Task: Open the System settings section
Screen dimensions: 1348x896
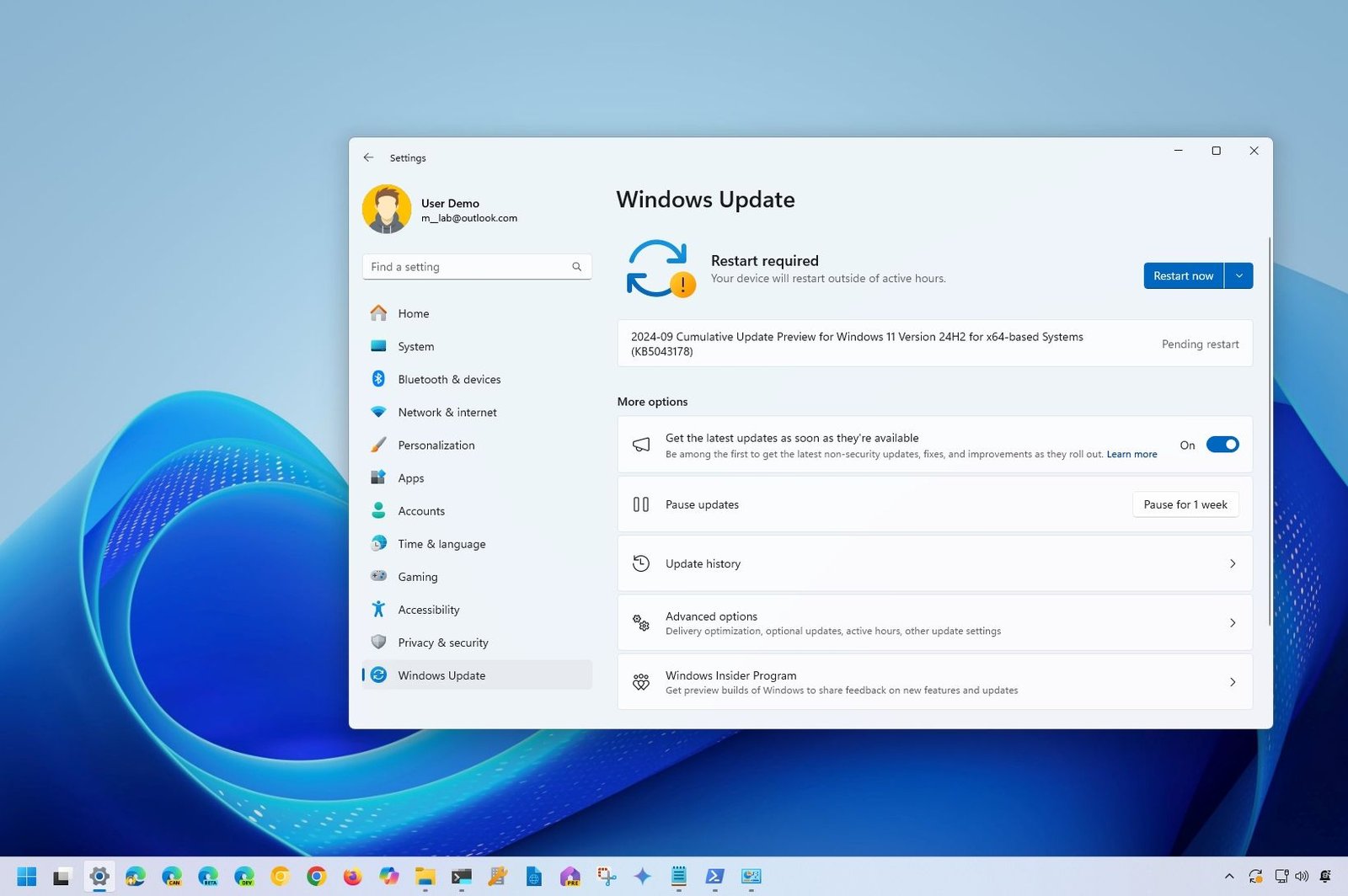Action: pos(477,346)
